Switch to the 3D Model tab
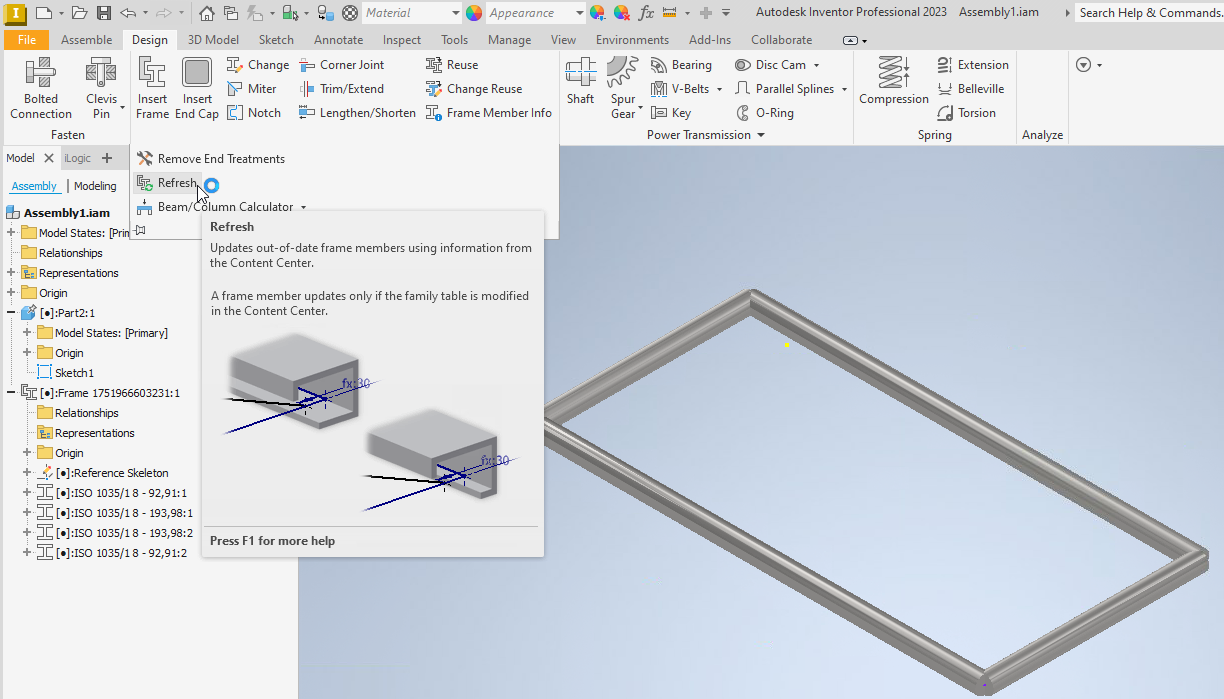The width and height of the screenshot is (1224, 699). (x=213, y=40)
